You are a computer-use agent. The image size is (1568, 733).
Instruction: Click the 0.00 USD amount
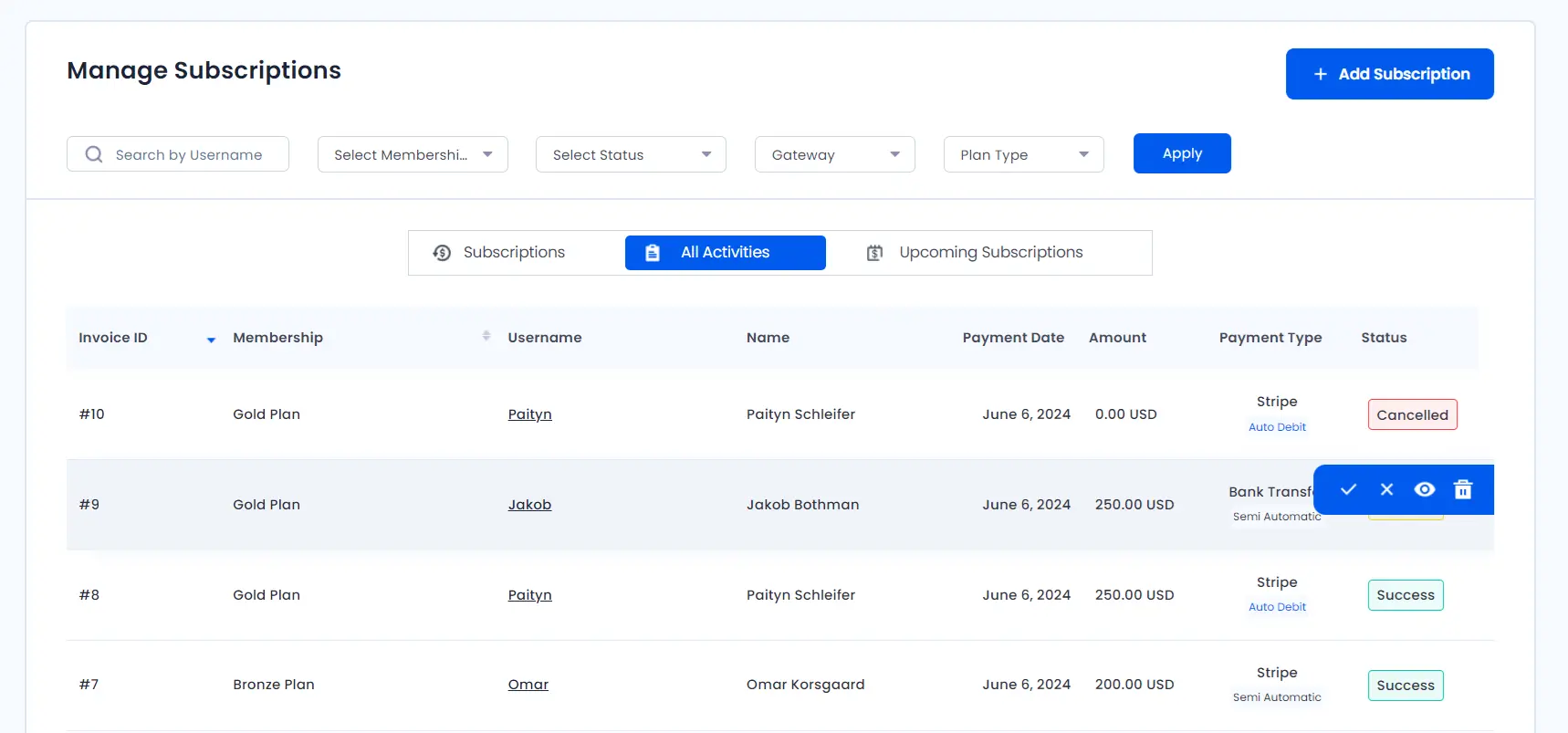point(1125,414)
